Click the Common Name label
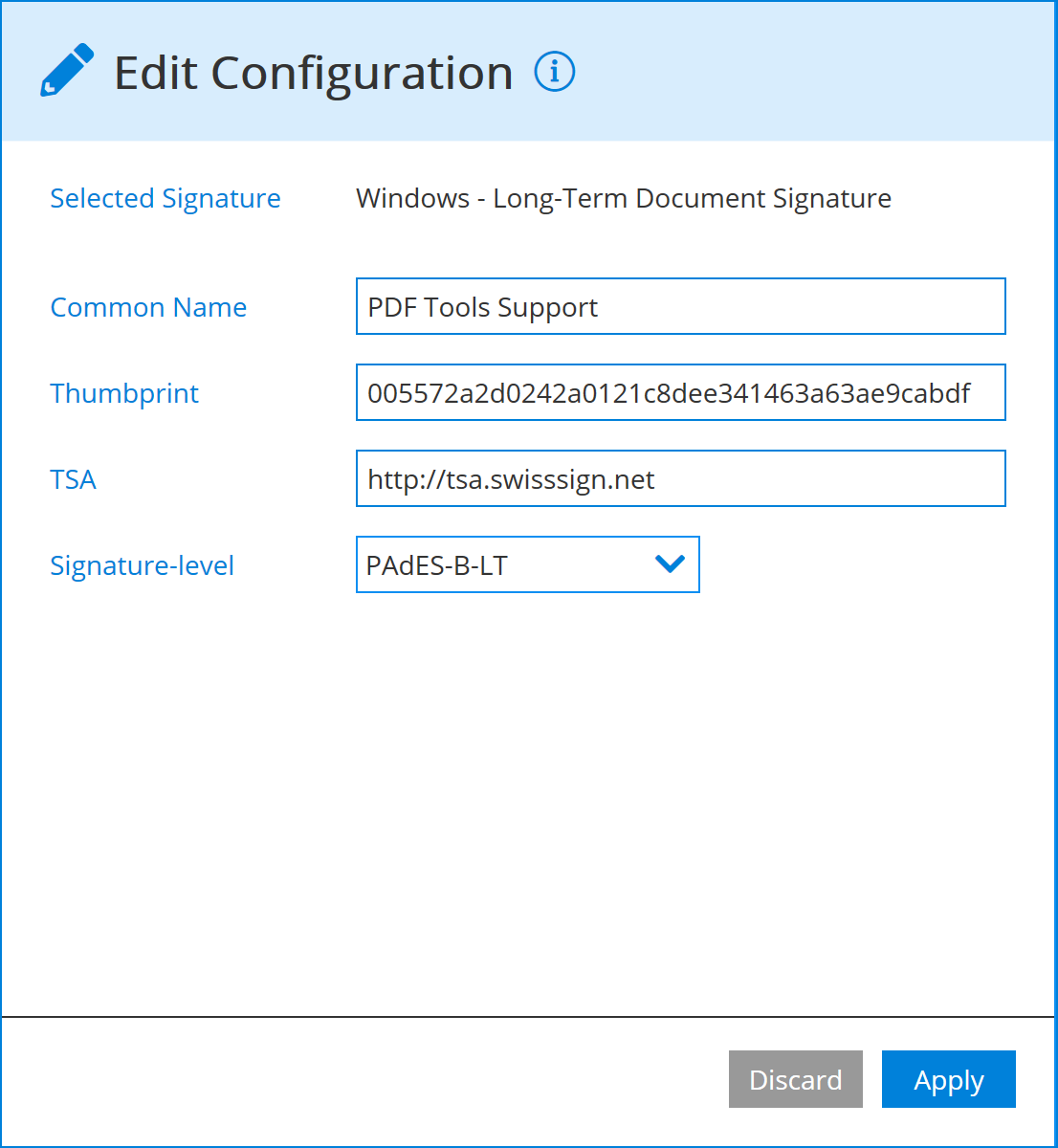This screenshot has width=1058, height=1148. click(148, 307)
